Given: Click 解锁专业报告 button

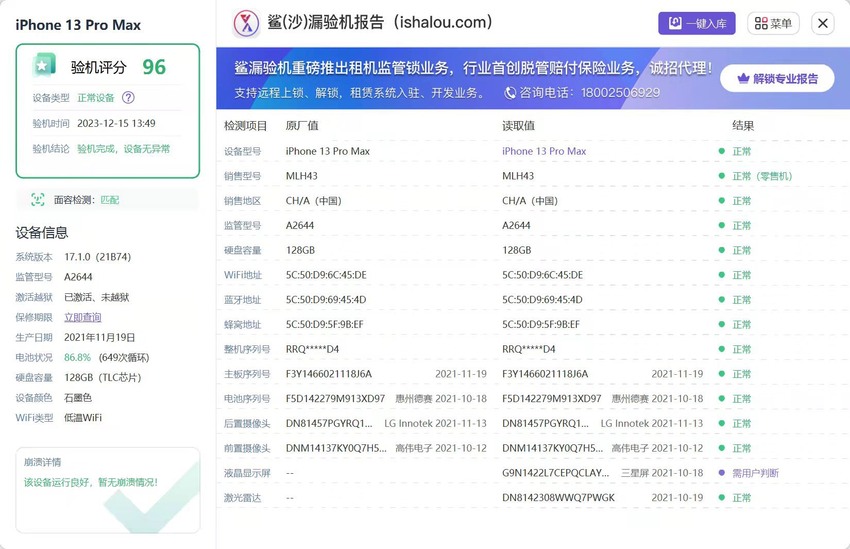Looking at the screenshot, I should tap(777, 79).
